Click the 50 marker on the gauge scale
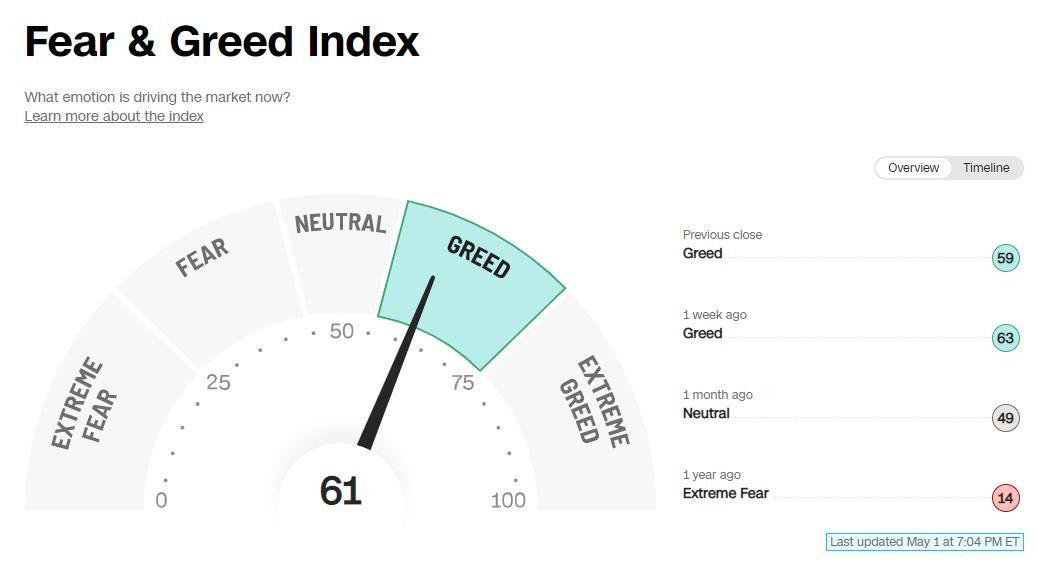This screenshot has width=1037, height=573. pyautogui.click(x=342, y=331)
